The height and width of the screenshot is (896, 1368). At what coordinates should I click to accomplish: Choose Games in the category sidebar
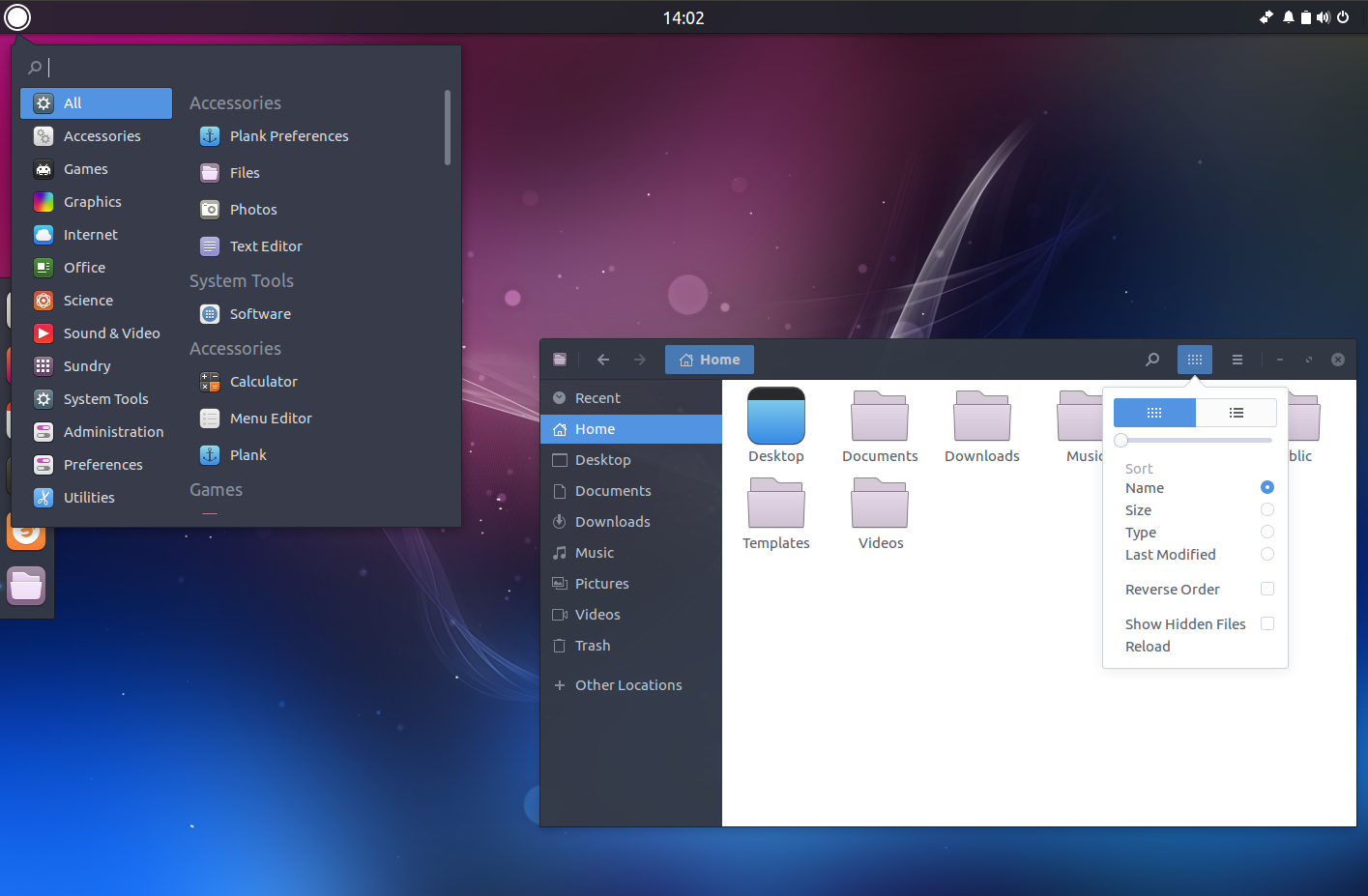(97, 169)
